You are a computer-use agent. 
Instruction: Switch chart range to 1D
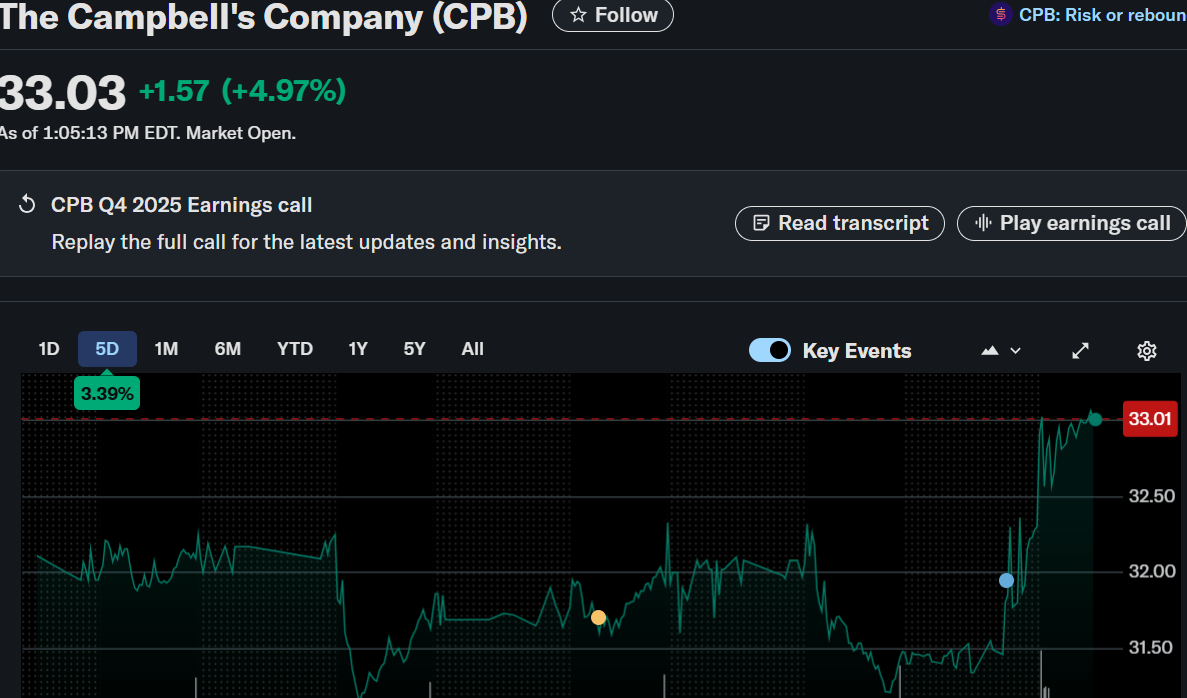[49, 349]
